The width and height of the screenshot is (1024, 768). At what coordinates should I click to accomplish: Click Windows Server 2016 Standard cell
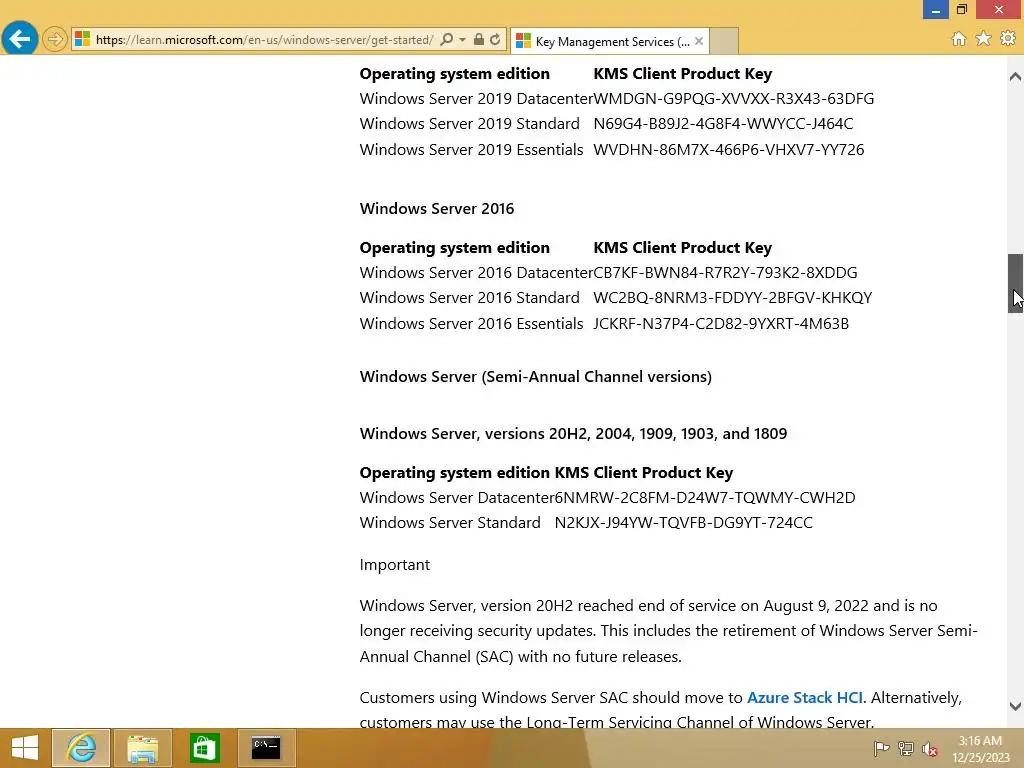pyautogui.click(x=470, y=298)
